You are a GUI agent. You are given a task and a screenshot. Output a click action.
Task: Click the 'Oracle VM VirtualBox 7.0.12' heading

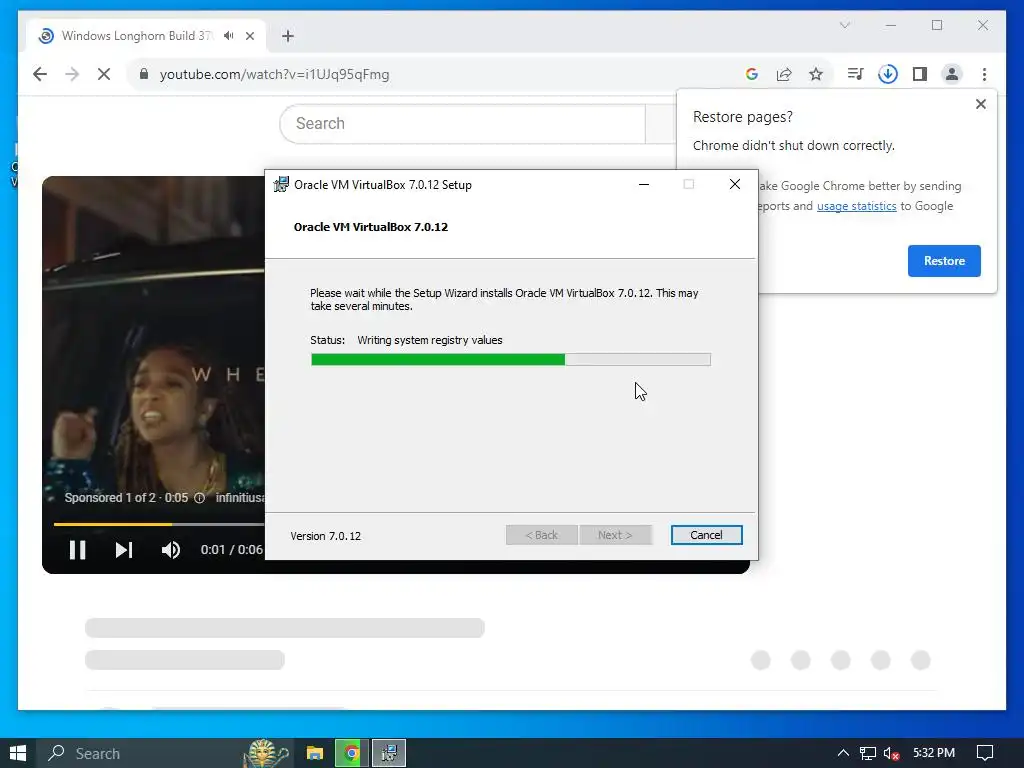click(371, 227)
